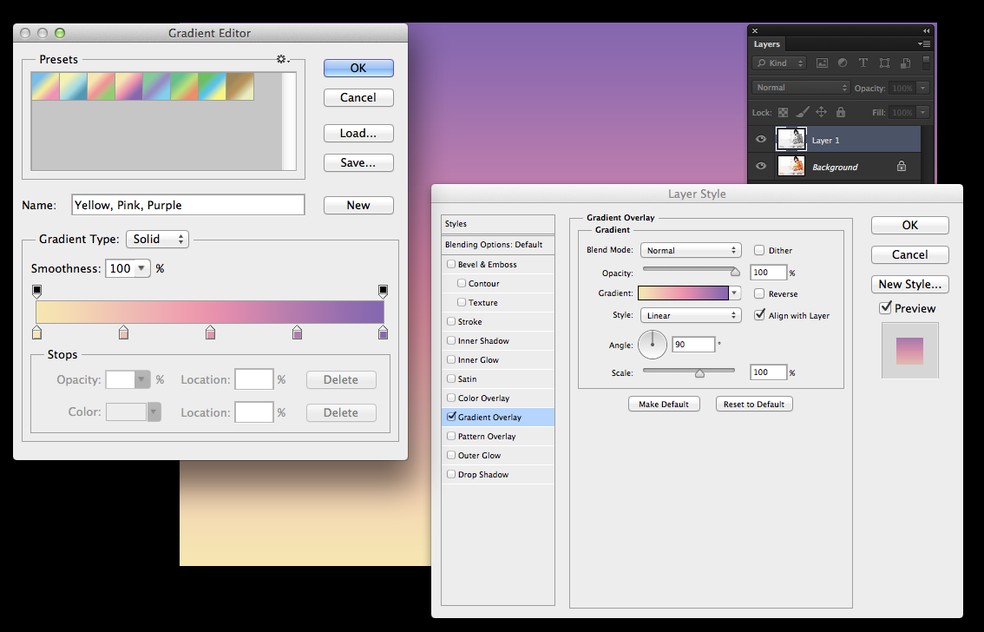Hide the Background layer's eye icon
Image resolution: width=984 pixels, height=632 pixels.
(x=761, y=166)
